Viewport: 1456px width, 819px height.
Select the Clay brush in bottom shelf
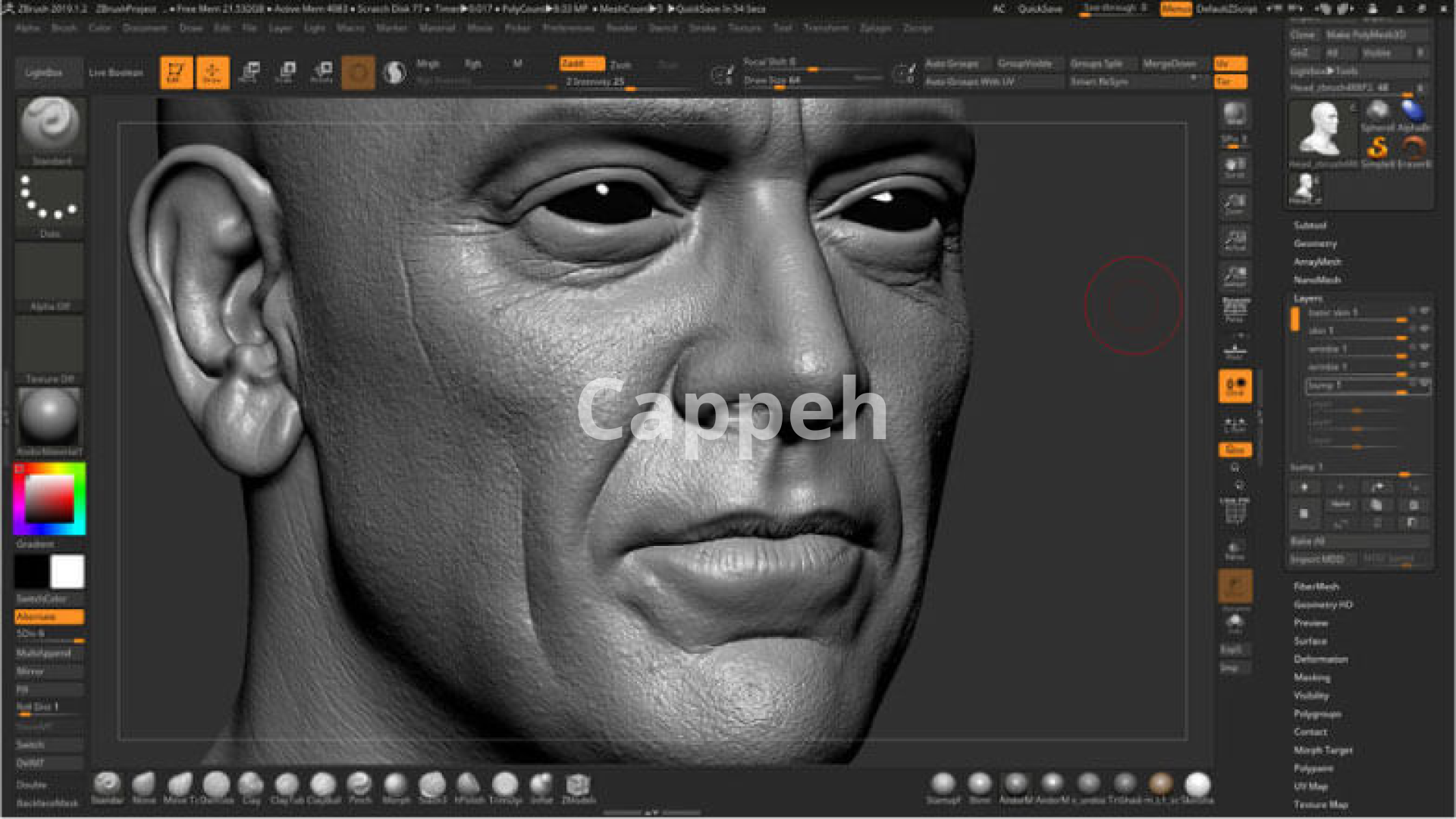(x=251, y=784)
